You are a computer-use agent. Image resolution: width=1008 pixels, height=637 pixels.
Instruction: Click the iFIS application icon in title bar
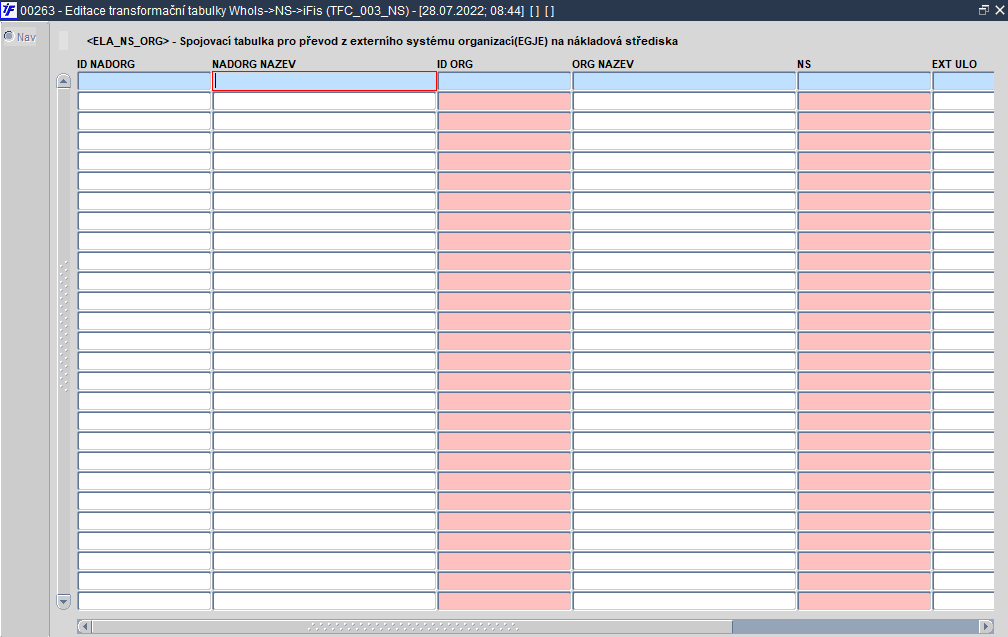click(9, 10)
